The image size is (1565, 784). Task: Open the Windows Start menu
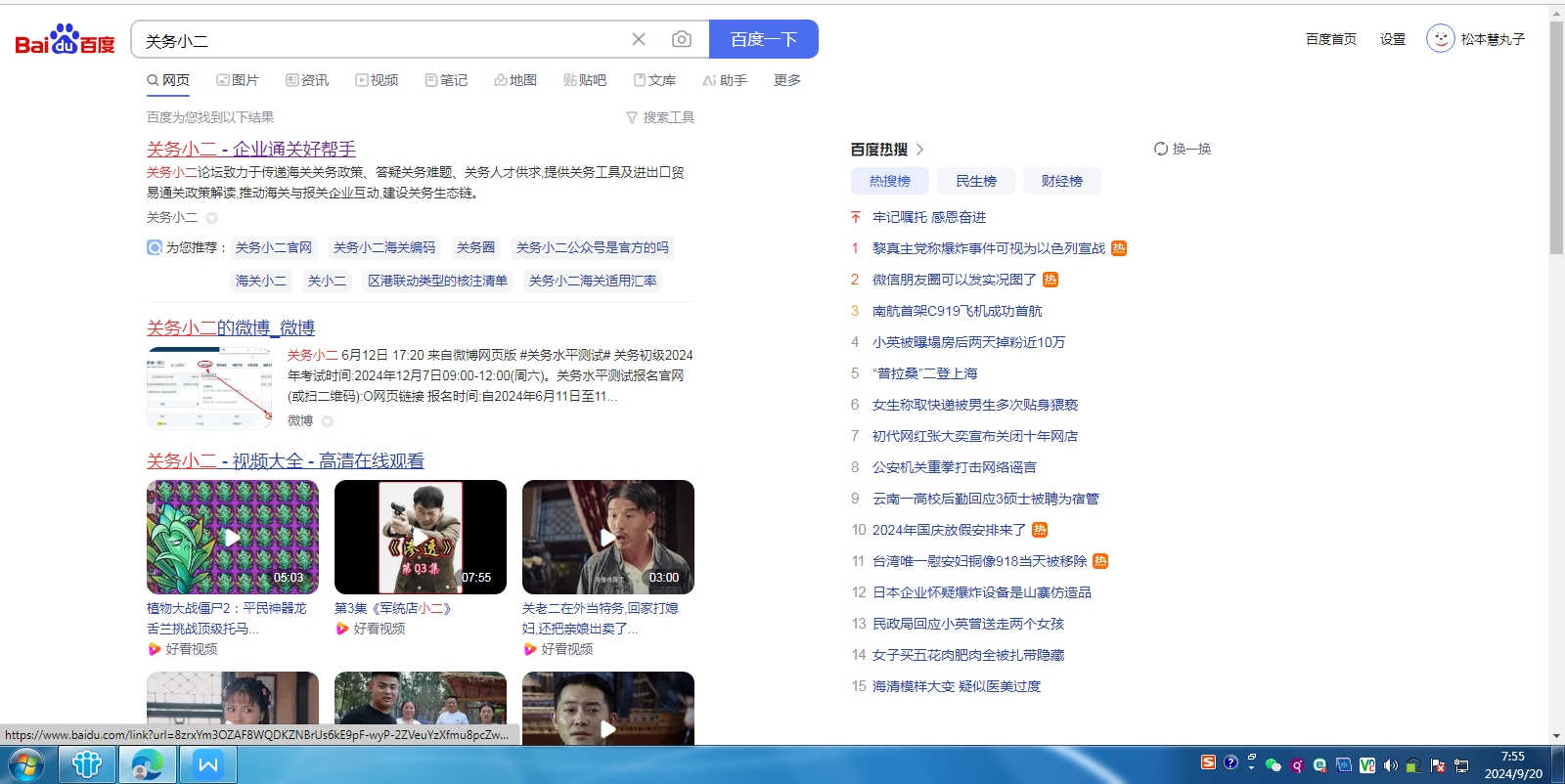tap(25, 764)
